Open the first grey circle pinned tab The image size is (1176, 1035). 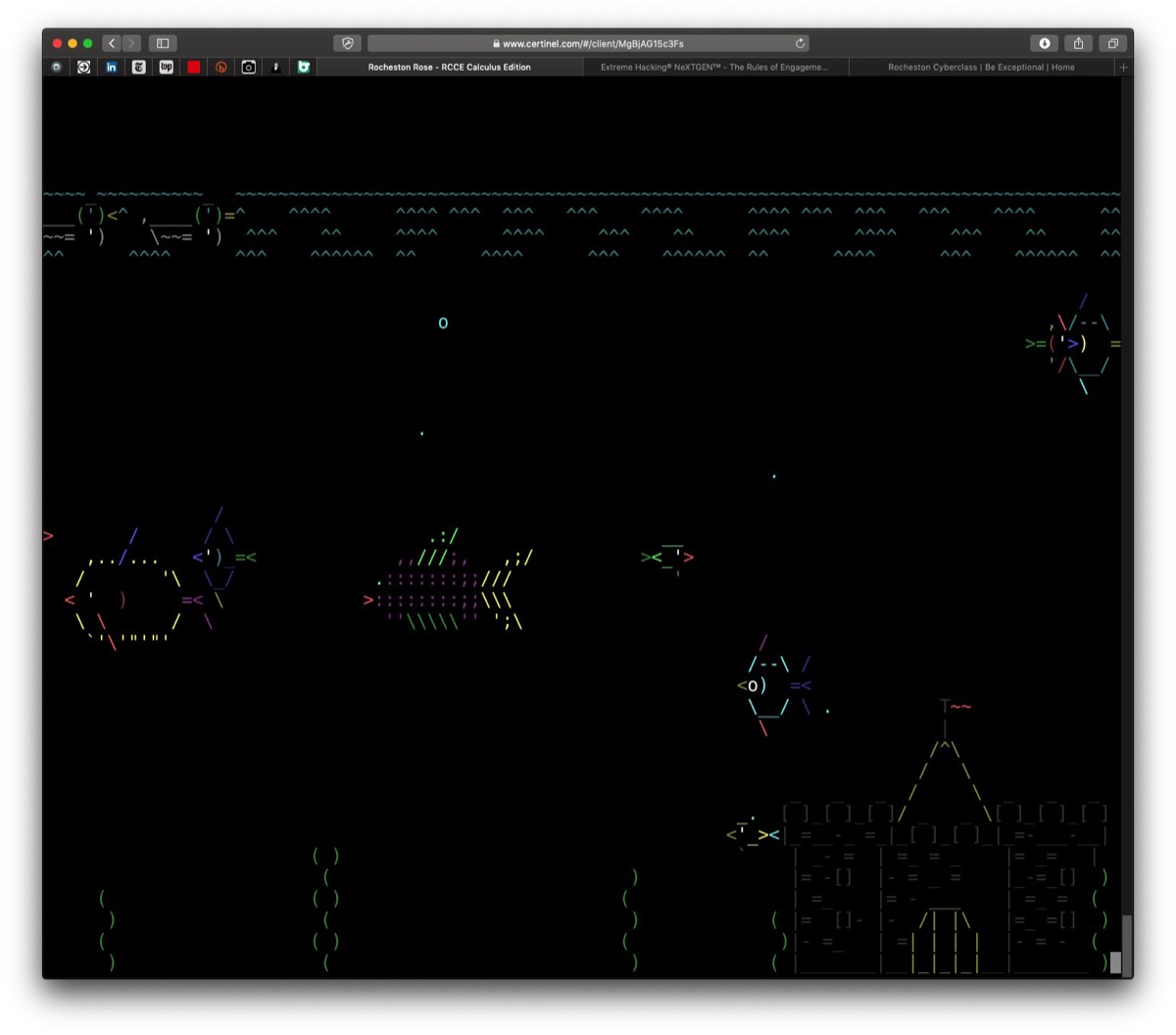tap(57, 68)
